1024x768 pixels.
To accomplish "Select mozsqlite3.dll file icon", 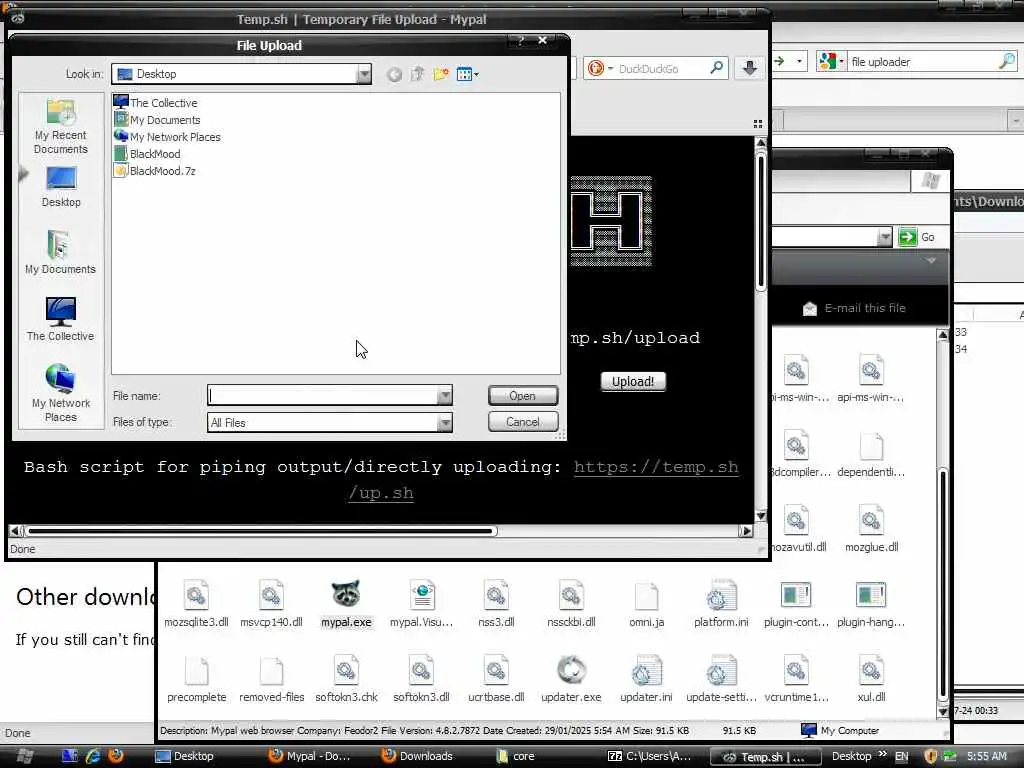I will (196, 604).
